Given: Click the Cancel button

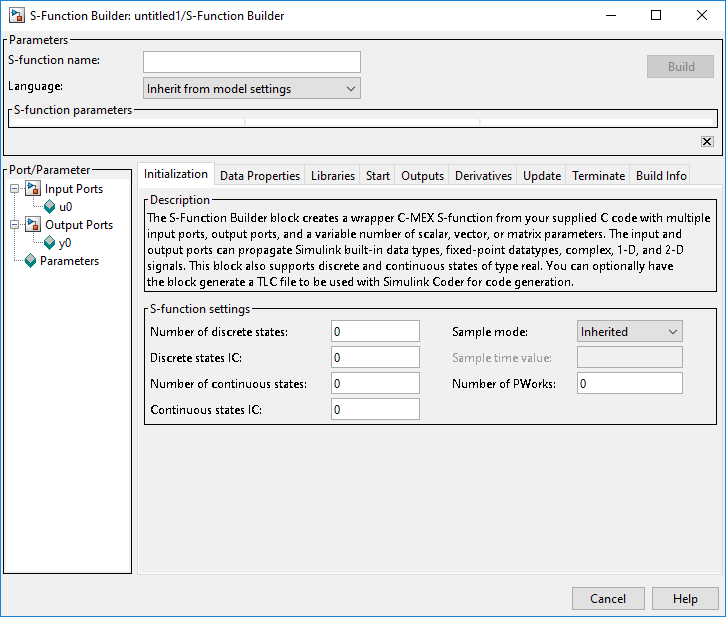Looking at the screenshot, I should [x=608, y=598].
